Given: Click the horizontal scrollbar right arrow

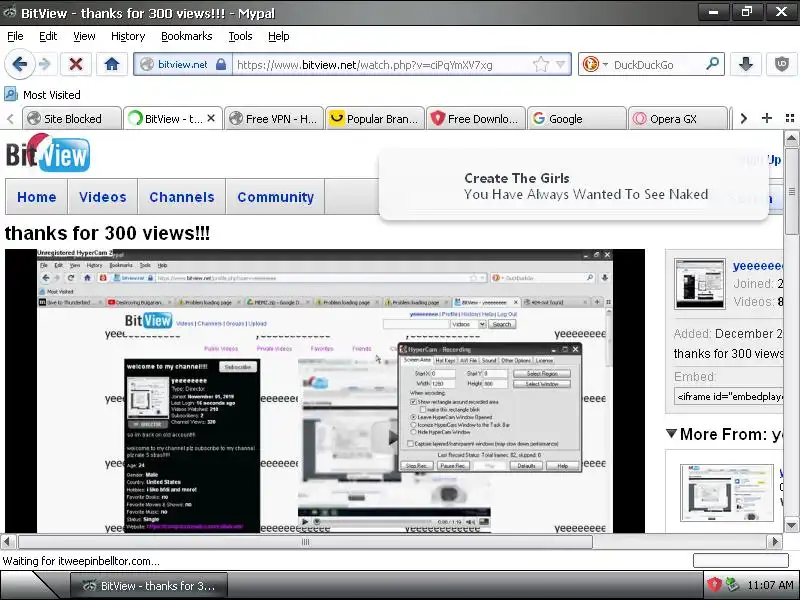Looking at the screenshot, I should (x=775, y=542).
